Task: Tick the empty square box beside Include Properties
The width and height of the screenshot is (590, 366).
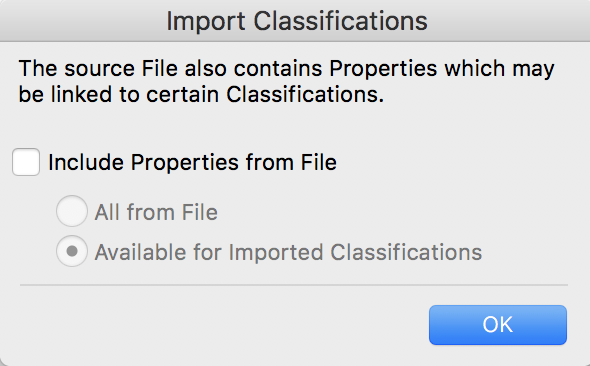Action: pos(26,162)
